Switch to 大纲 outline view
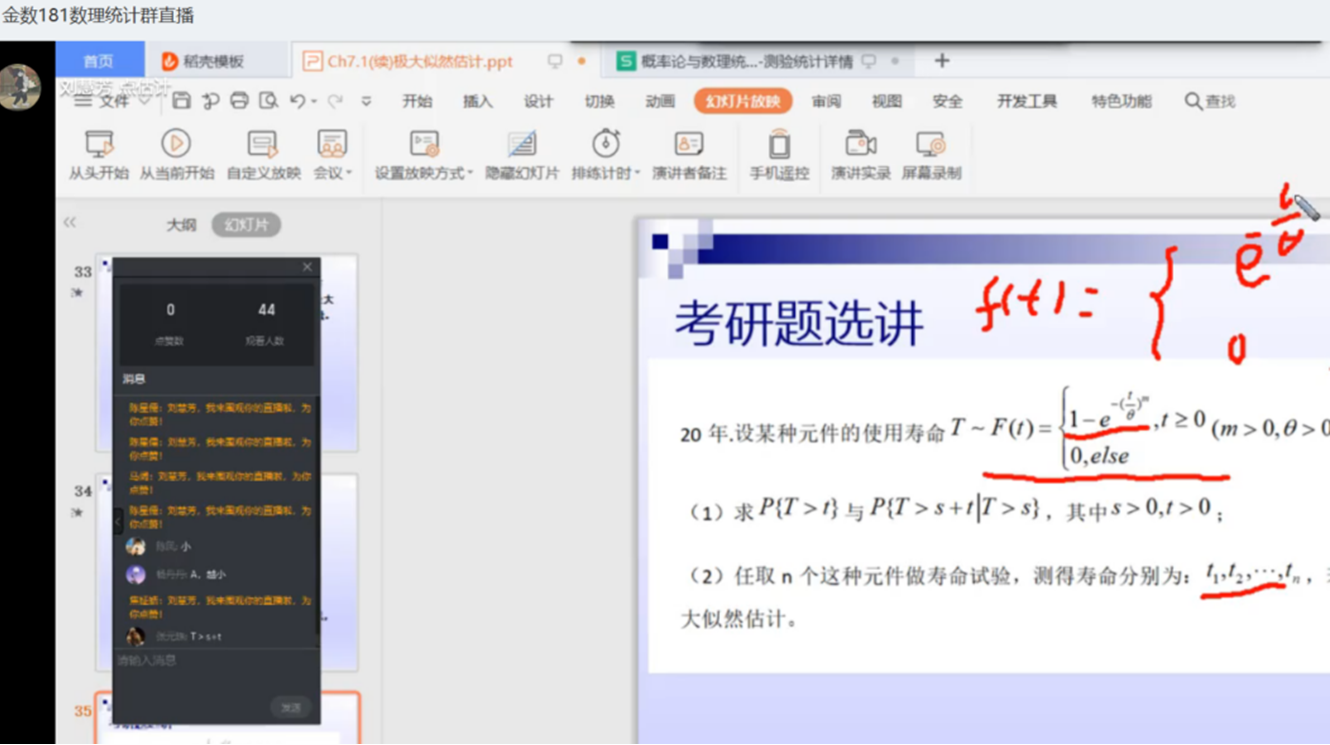This screenshot has height=745, width=1330. (181, 225)
